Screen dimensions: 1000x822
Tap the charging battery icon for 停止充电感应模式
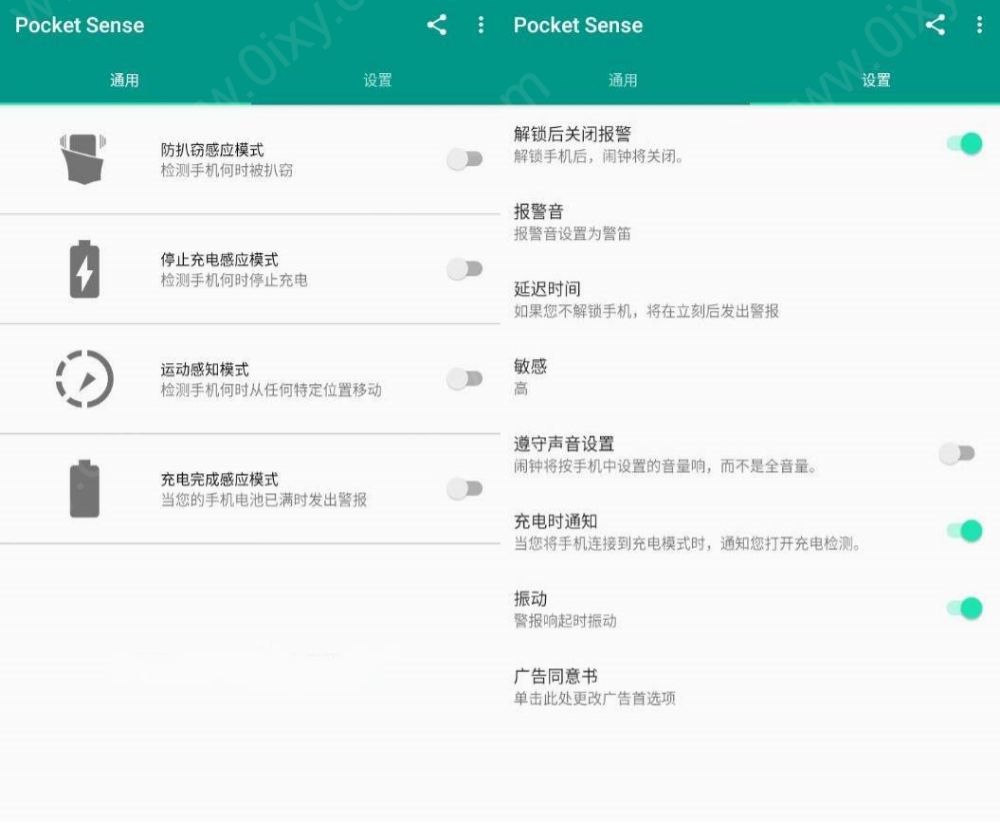pos(84,269)
